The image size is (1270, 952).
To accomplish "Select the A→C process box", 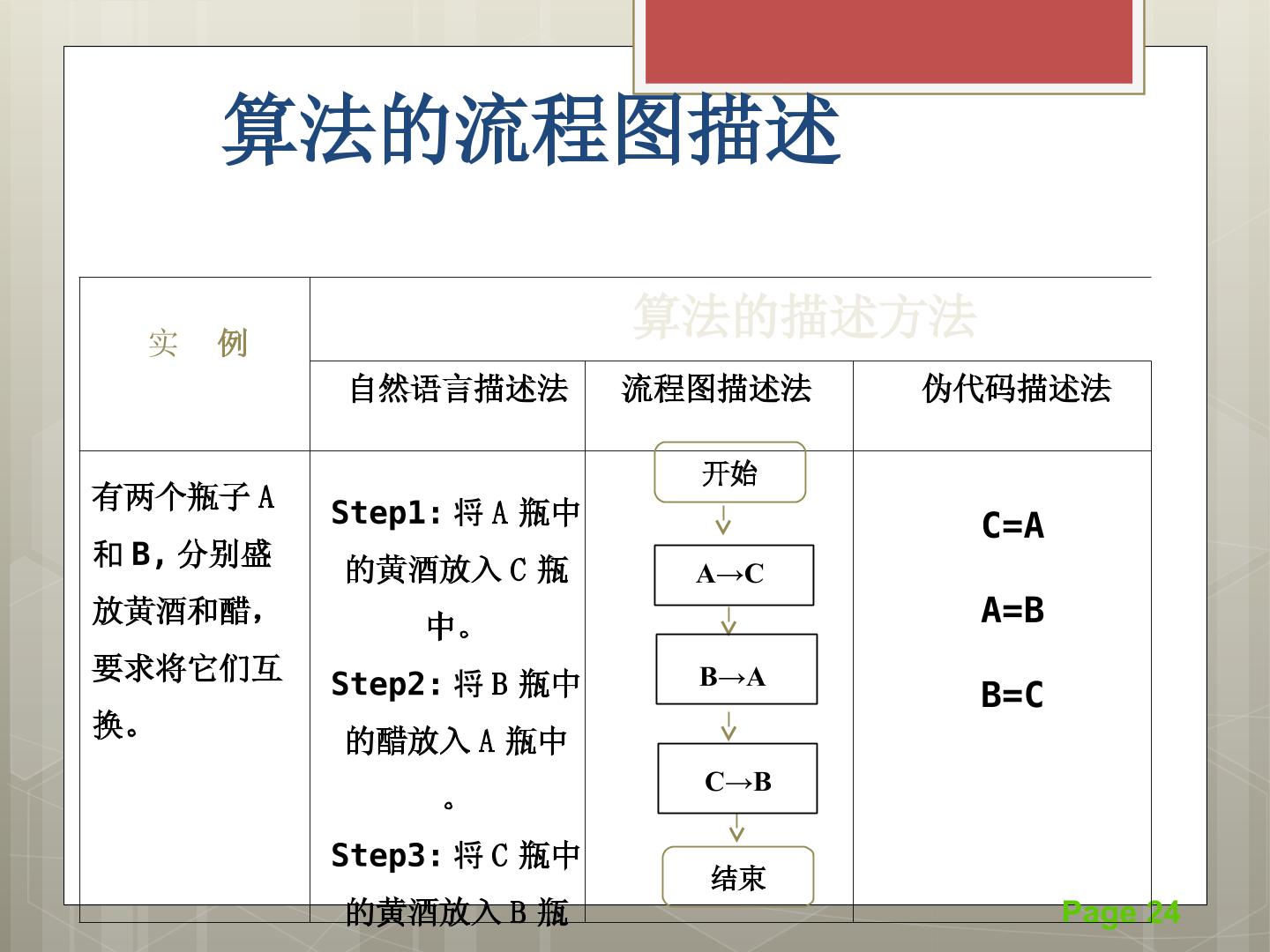I will (734, 575).
